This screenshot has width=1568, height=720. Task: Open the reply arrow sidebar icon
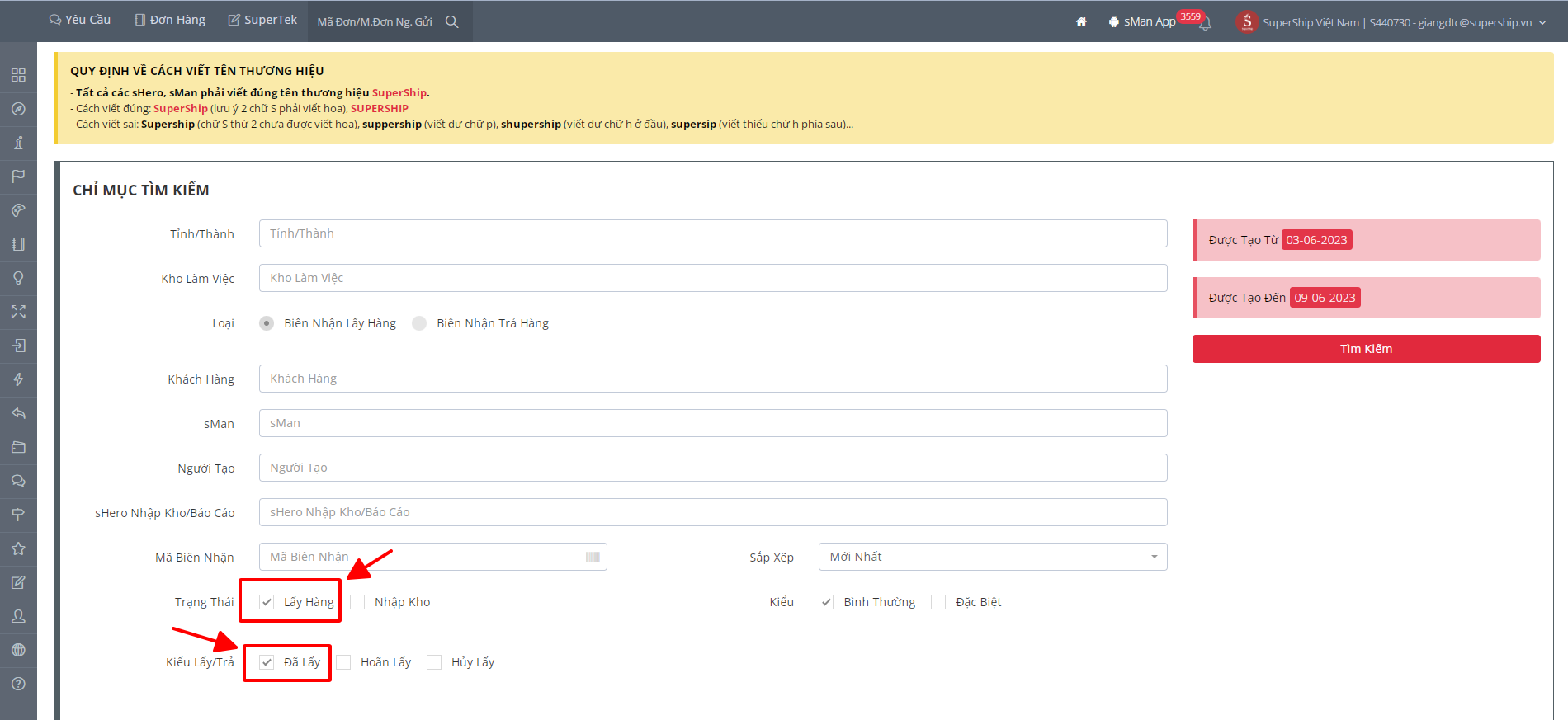pyautogui.click(x=18, y=413)
